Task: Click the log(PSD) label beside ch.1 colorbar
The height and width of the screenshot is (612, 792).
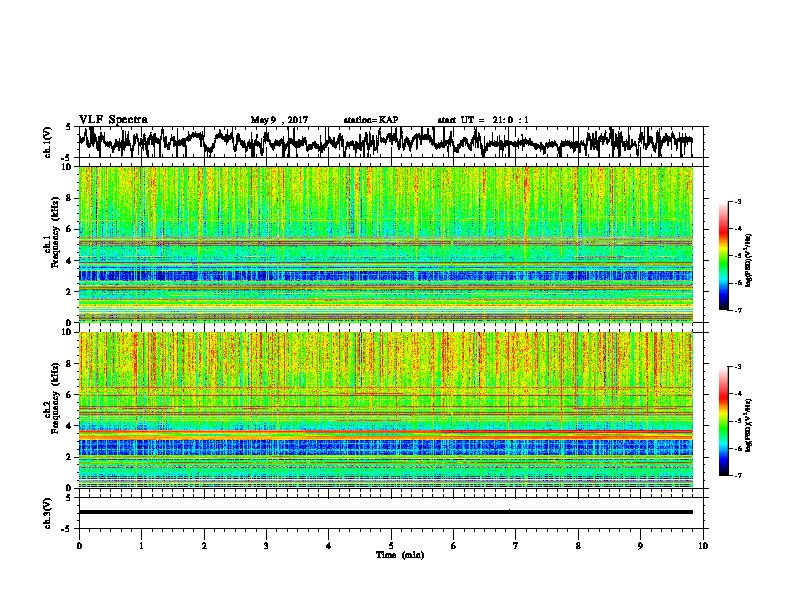Action: coord(748,260)
